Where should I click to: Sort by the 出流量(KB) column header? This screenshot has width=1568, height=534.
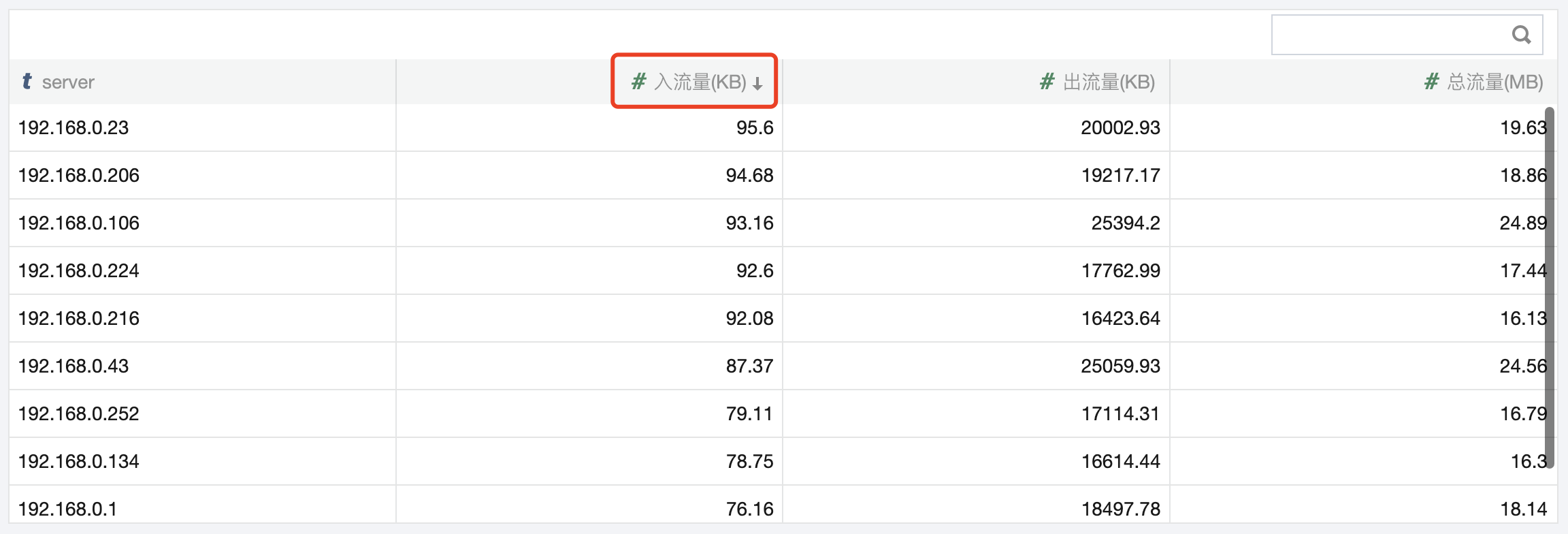tap(1109, 82)
